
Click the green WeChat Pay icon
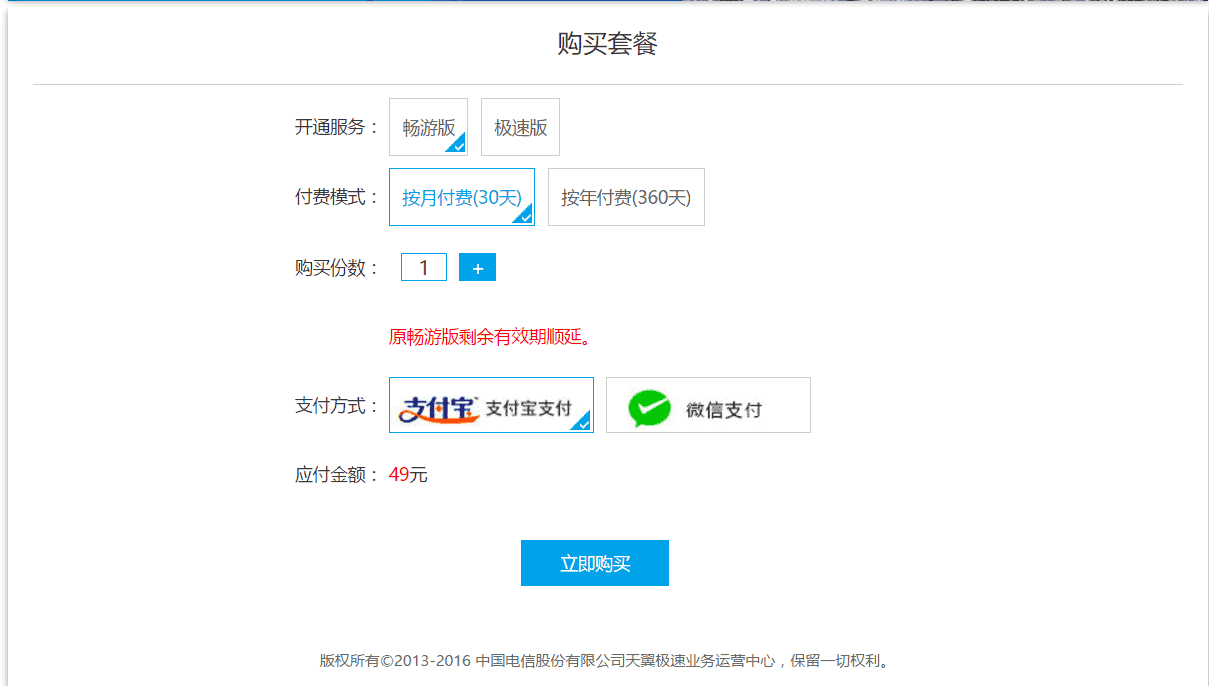[x=649, y=408]
